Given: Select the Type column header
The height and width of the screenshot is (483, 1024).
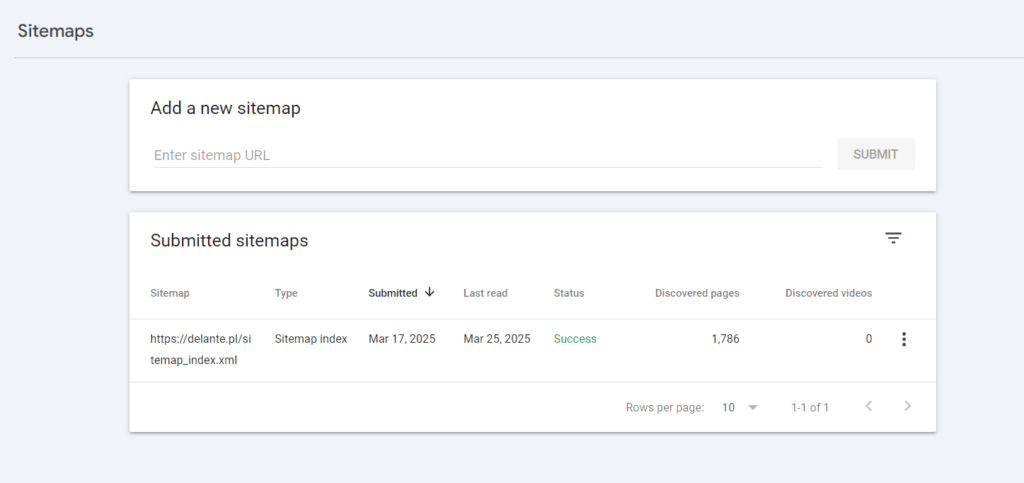Looking at the screenshot, I should (286, 293).
